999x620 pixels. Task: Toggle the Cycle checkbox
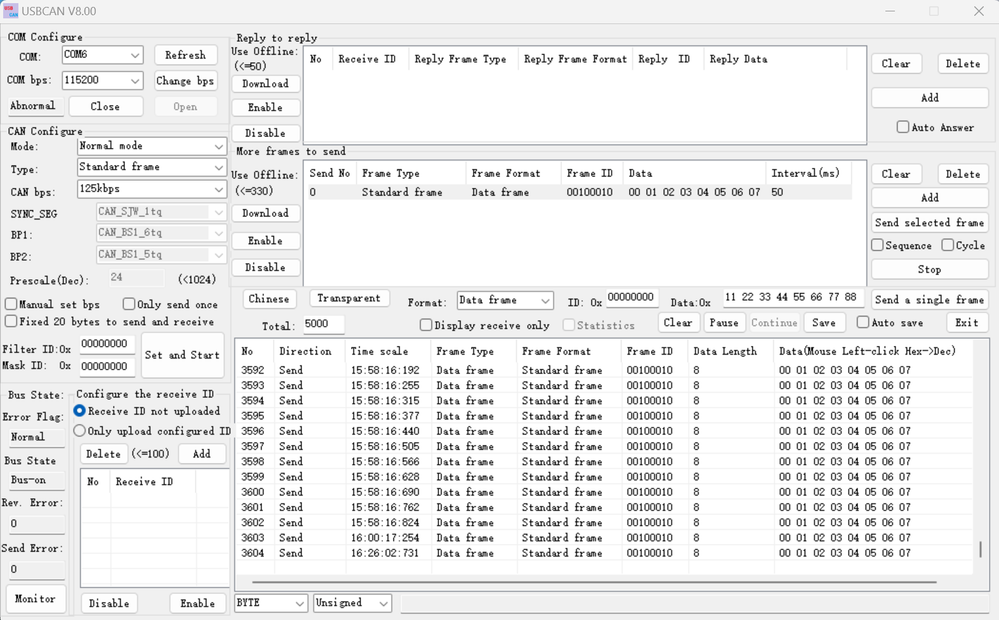click(947, 246)
